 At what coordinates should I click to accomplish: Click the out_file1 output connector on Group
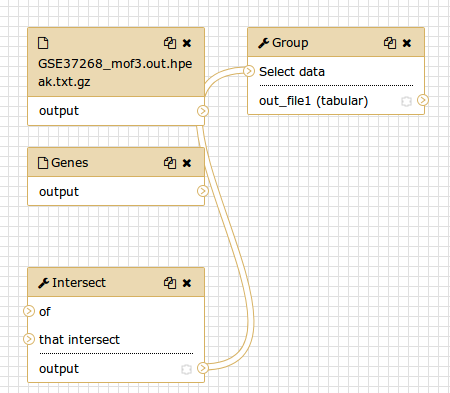(423, 100)
